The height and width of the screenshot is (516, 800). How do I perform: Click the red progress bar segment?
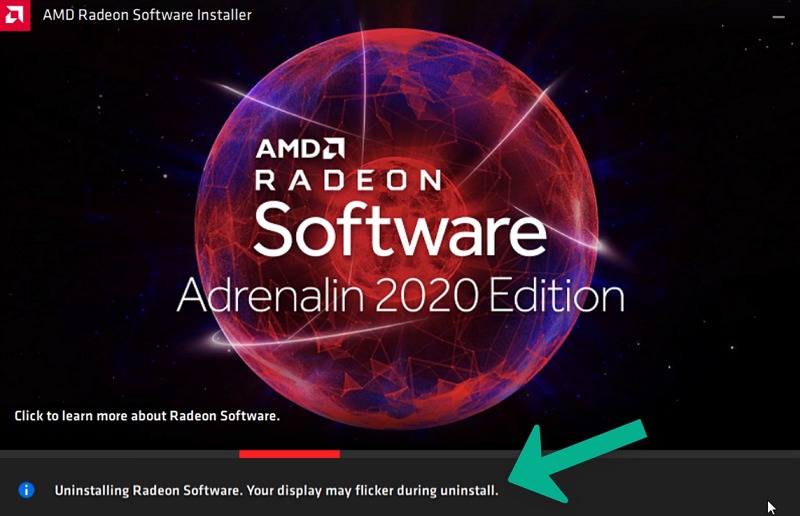289,454
